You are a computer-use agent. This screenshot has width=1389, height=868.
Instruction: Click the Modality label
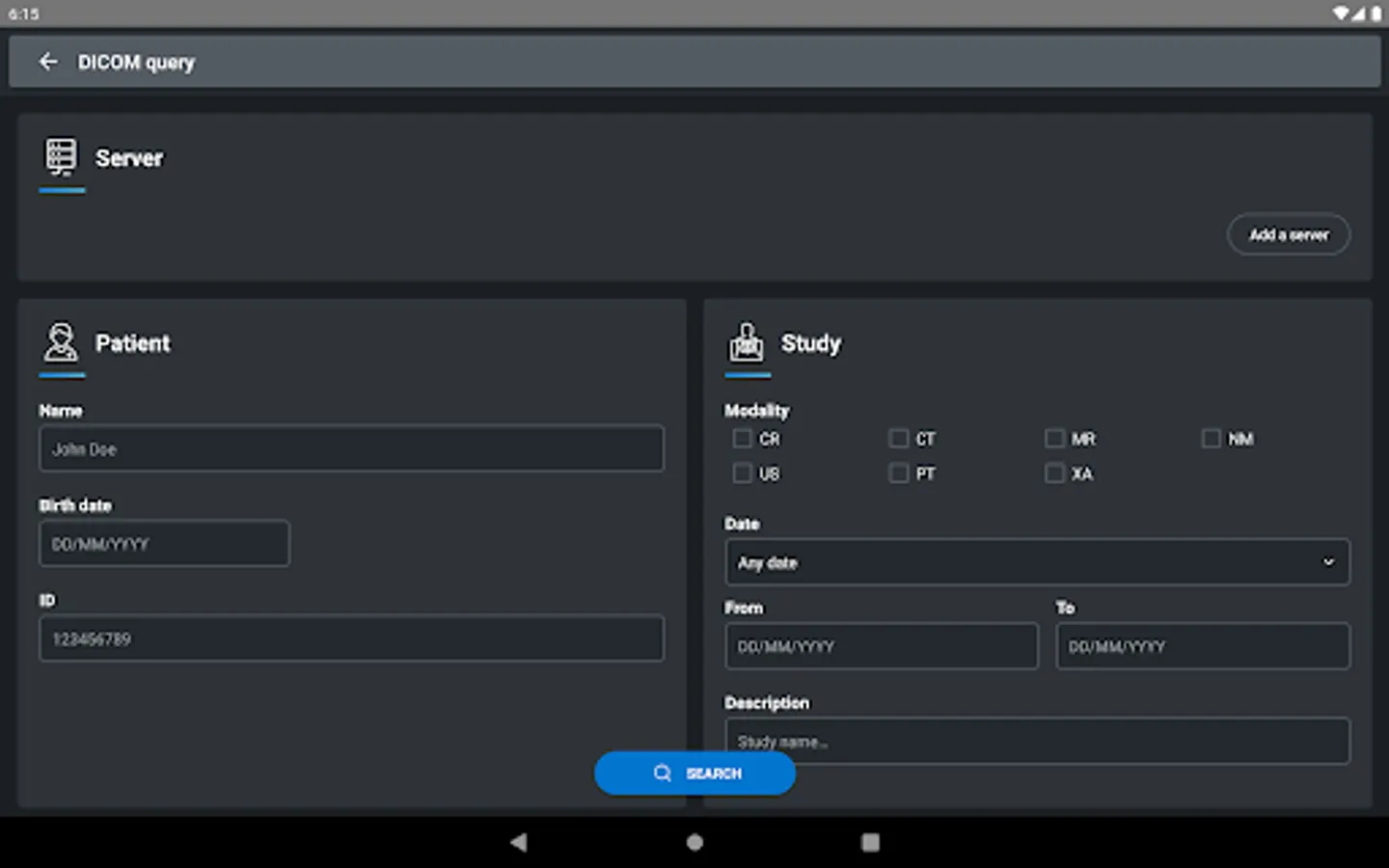(757, 411)
